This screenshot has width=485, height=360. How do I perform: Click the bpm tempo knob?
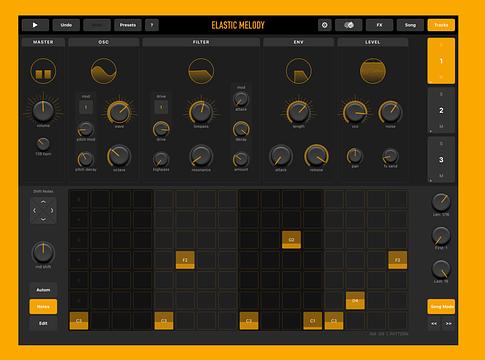[x=43, y=144]
